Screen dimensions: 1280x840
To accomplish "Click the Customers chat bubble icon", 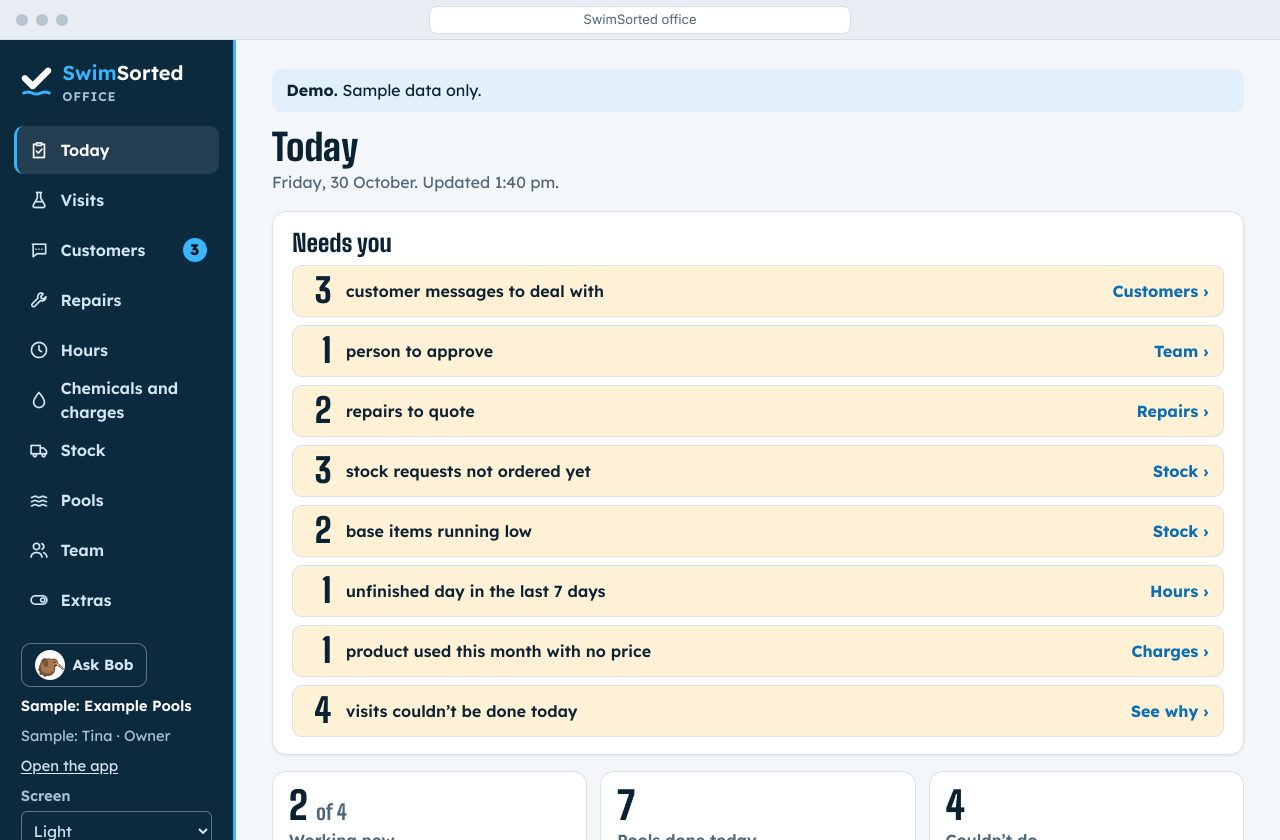I will tap(39, 250).
